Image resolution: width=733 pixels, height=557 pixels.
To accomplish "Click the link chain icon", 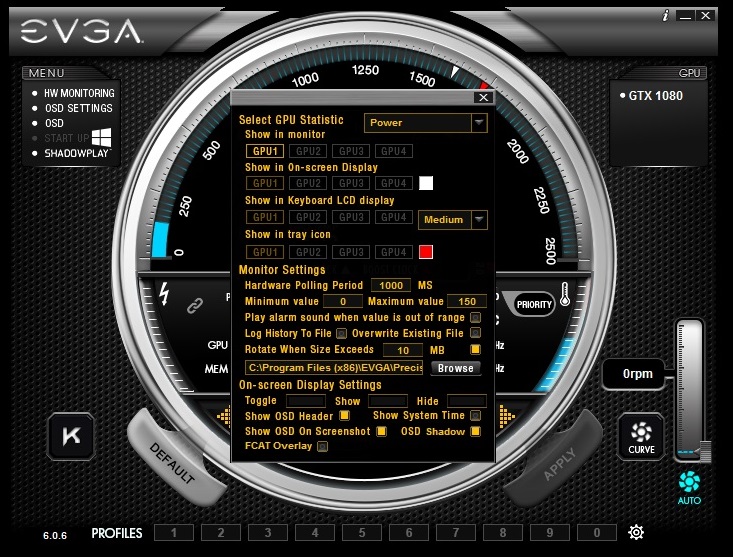I will [195, 306].
